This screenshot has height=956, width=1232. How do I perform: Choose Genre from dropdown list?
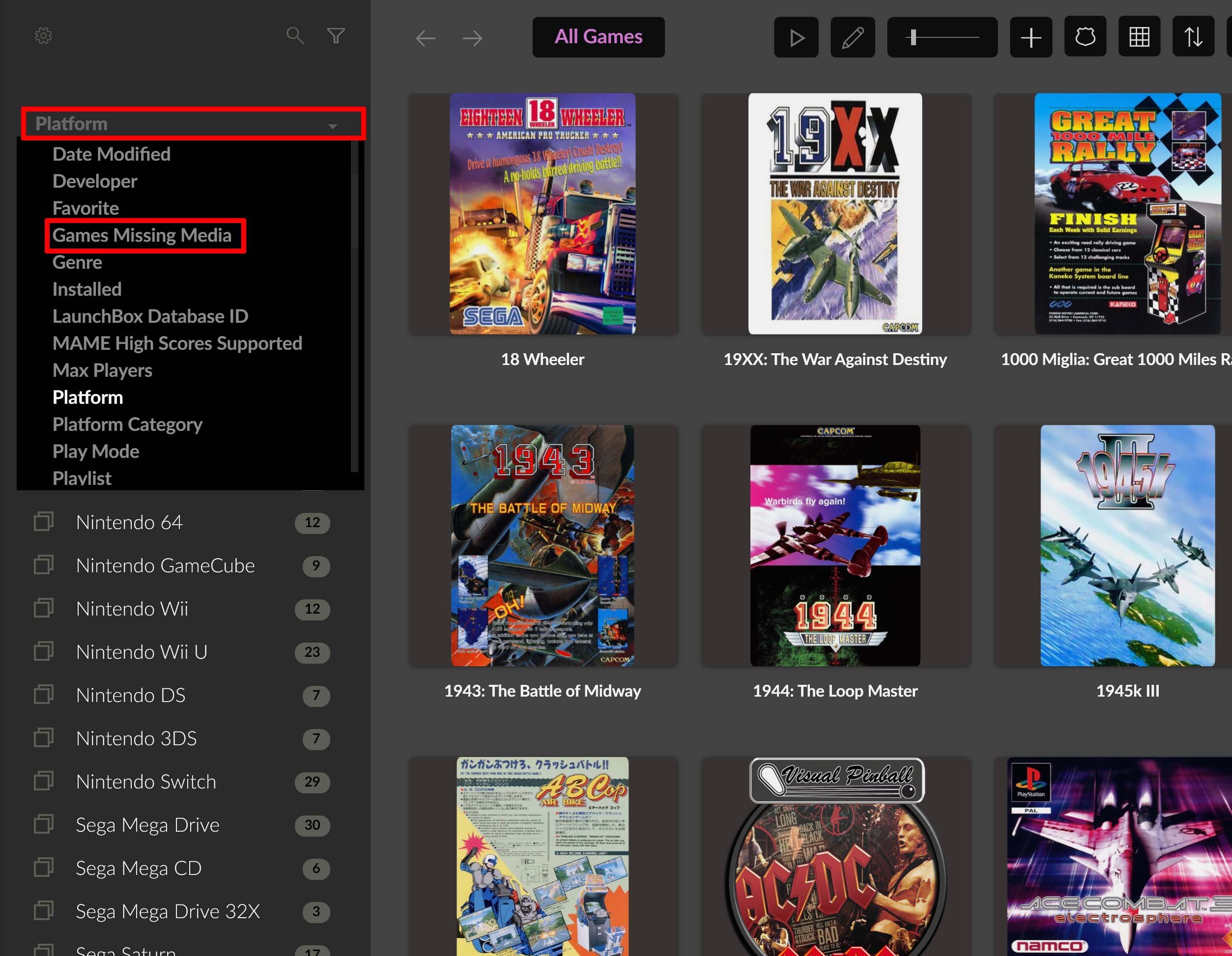(x=77, y=262)
